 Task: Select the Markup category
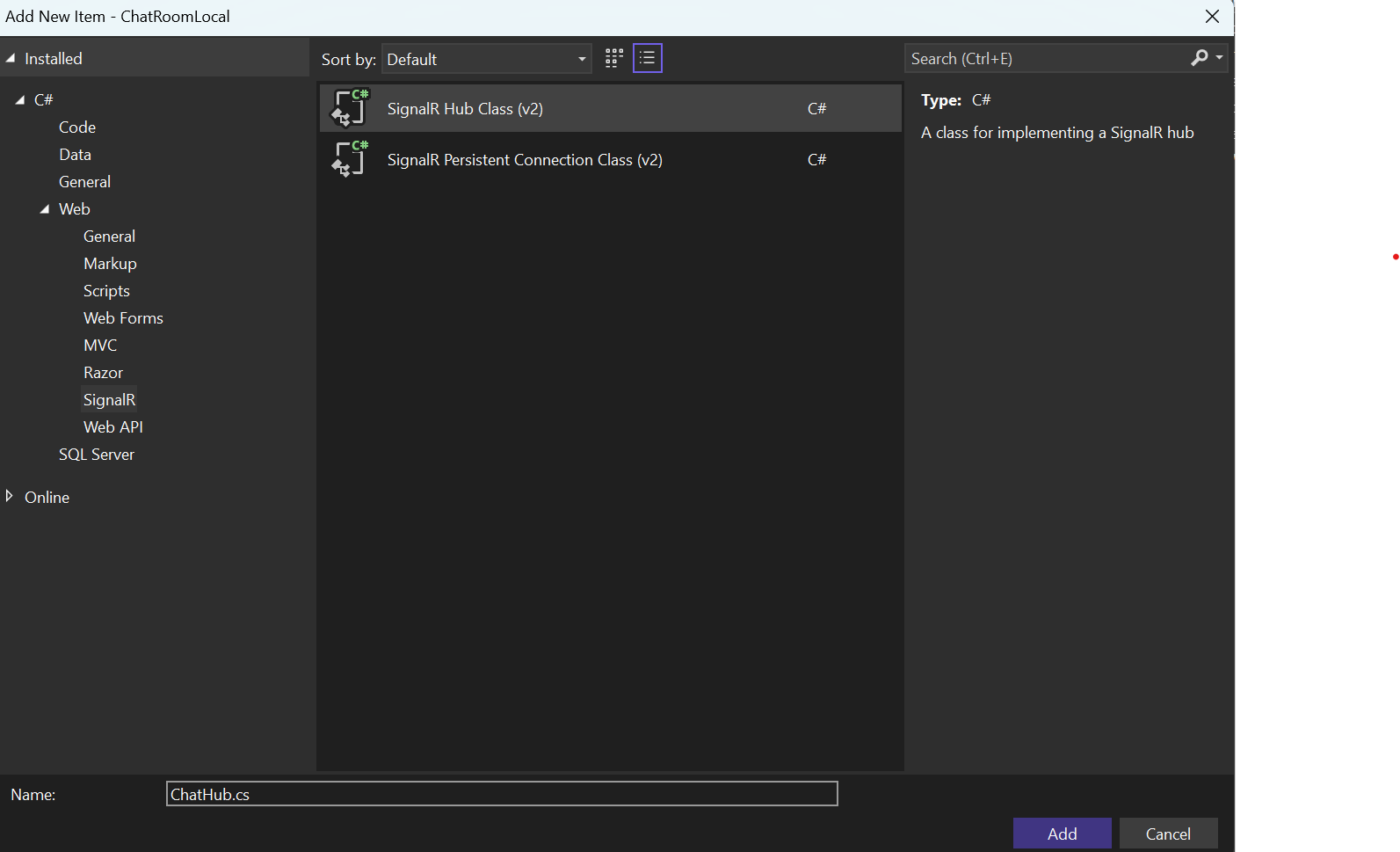(110, 264)
